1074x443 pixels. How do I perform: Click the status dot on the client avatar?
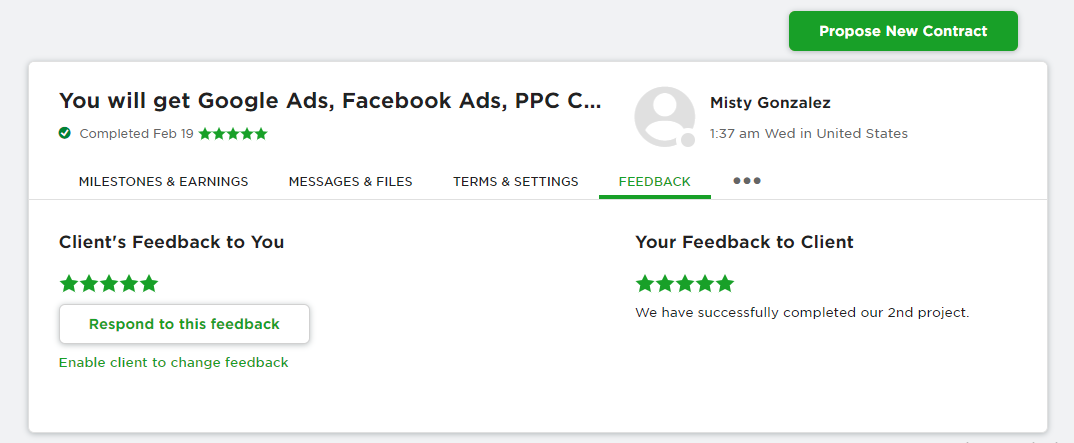687,139
